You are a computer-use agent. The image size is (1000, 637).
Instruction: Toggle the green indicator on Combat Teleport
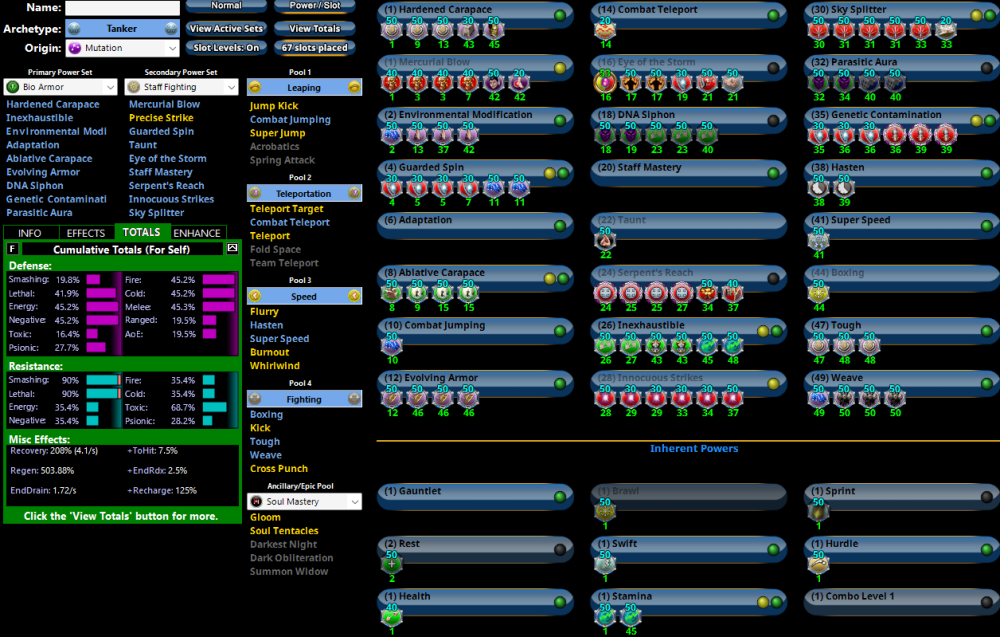click(x=772, y=15)
